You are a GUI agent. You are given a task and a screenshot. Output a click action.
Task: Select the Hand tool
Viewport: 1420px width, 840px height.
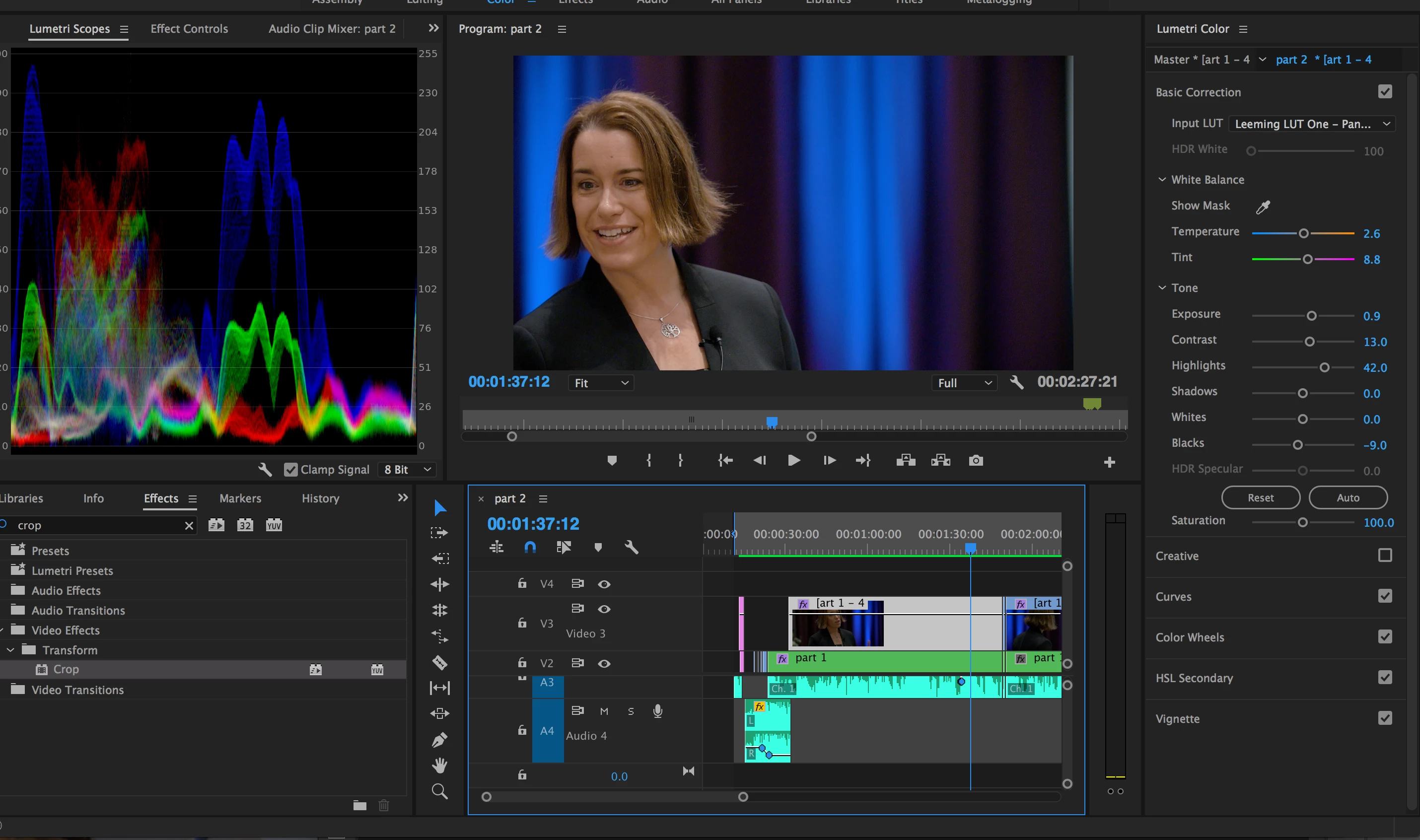[x=440, y=765]
